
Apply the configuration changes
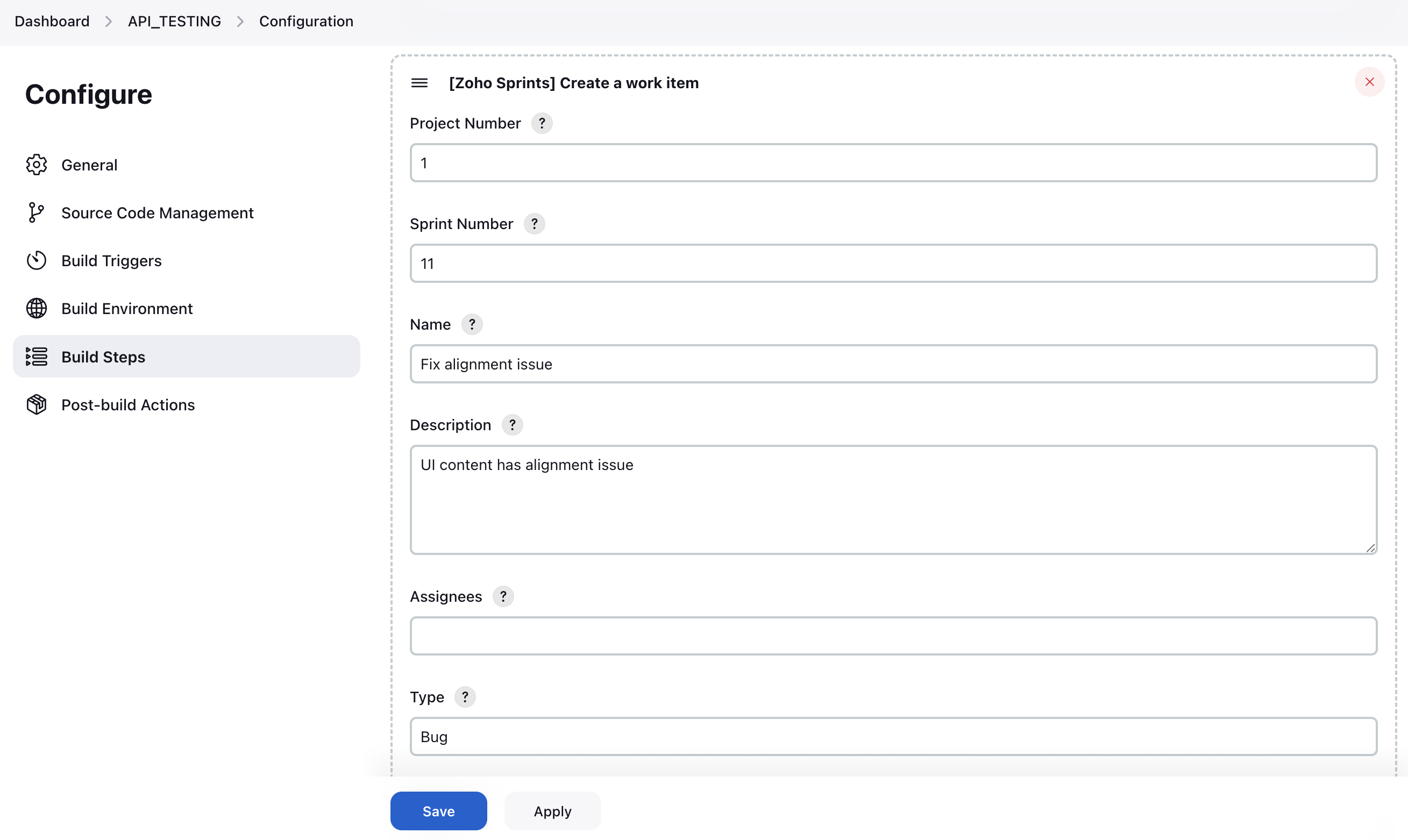coord(552,811)
